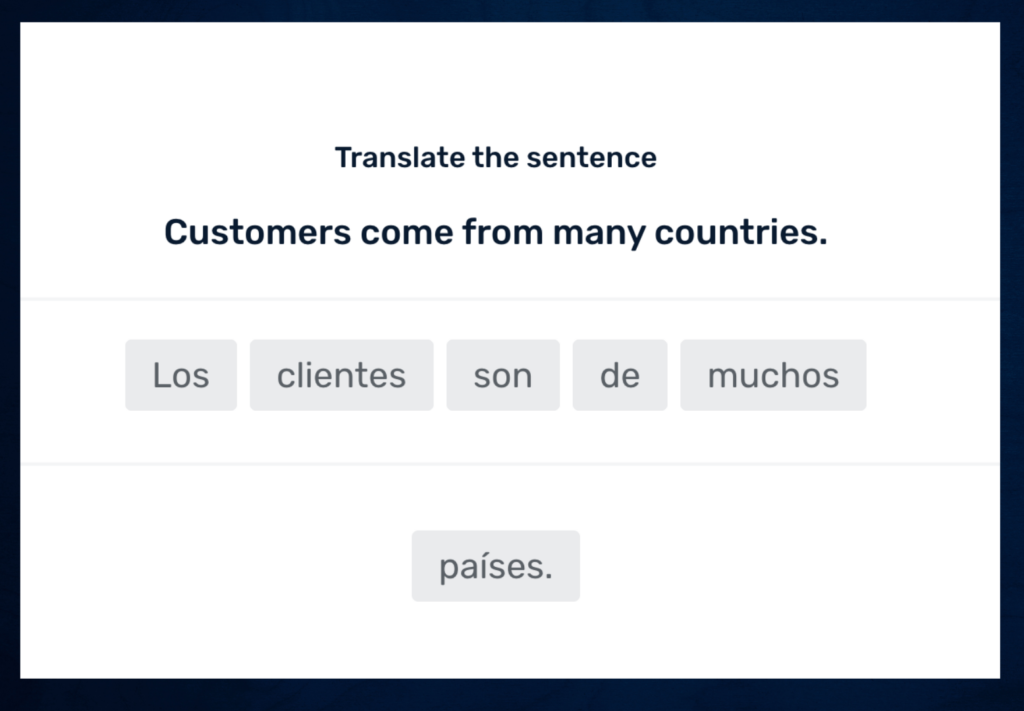Viewport: 1024px width, 711px height.
Task: Pick the preposition tile "de"
Action: coord(620,375)
